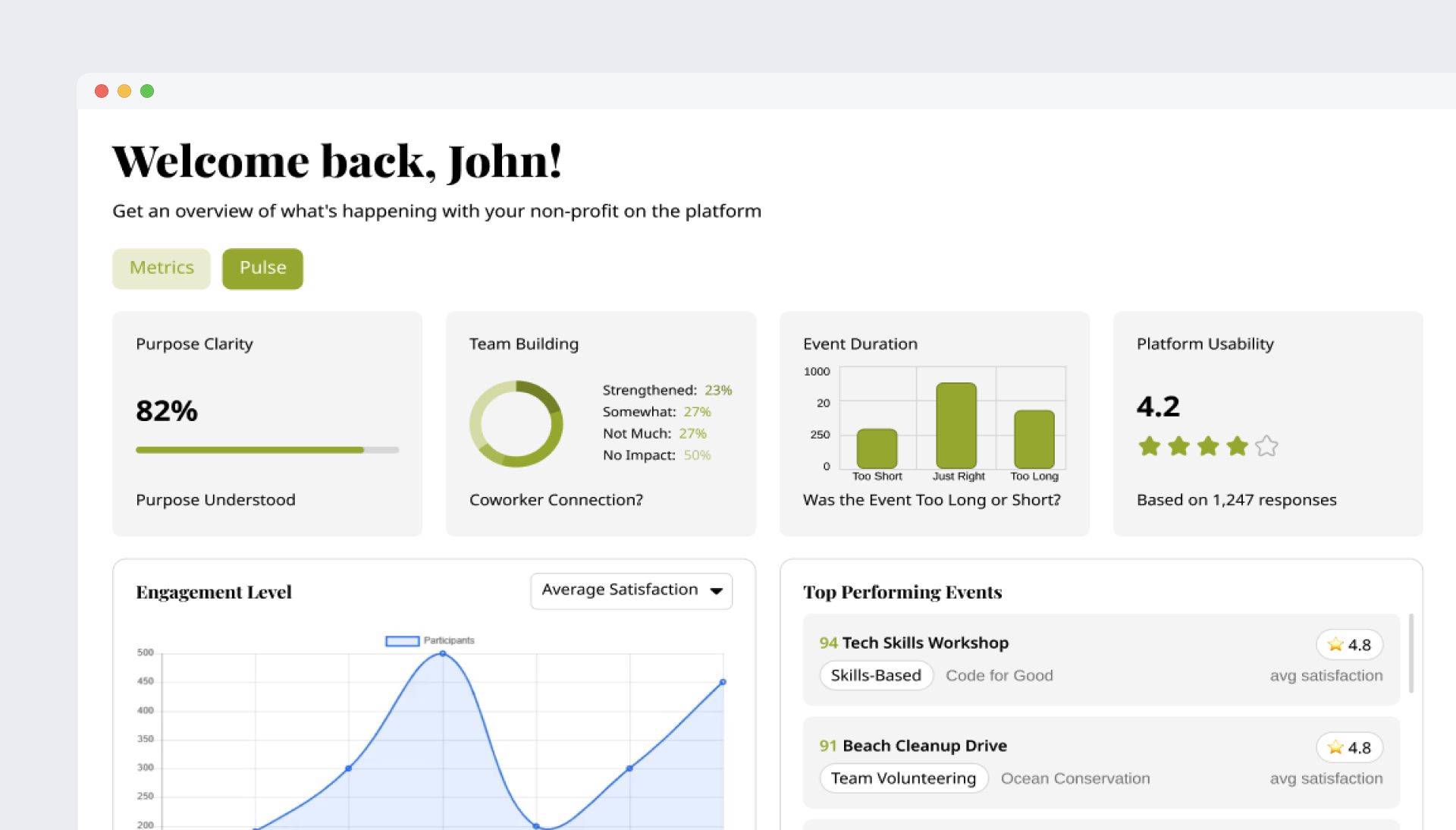
Task: Click the Too Short bar in chart
Action: pos(877,448)
